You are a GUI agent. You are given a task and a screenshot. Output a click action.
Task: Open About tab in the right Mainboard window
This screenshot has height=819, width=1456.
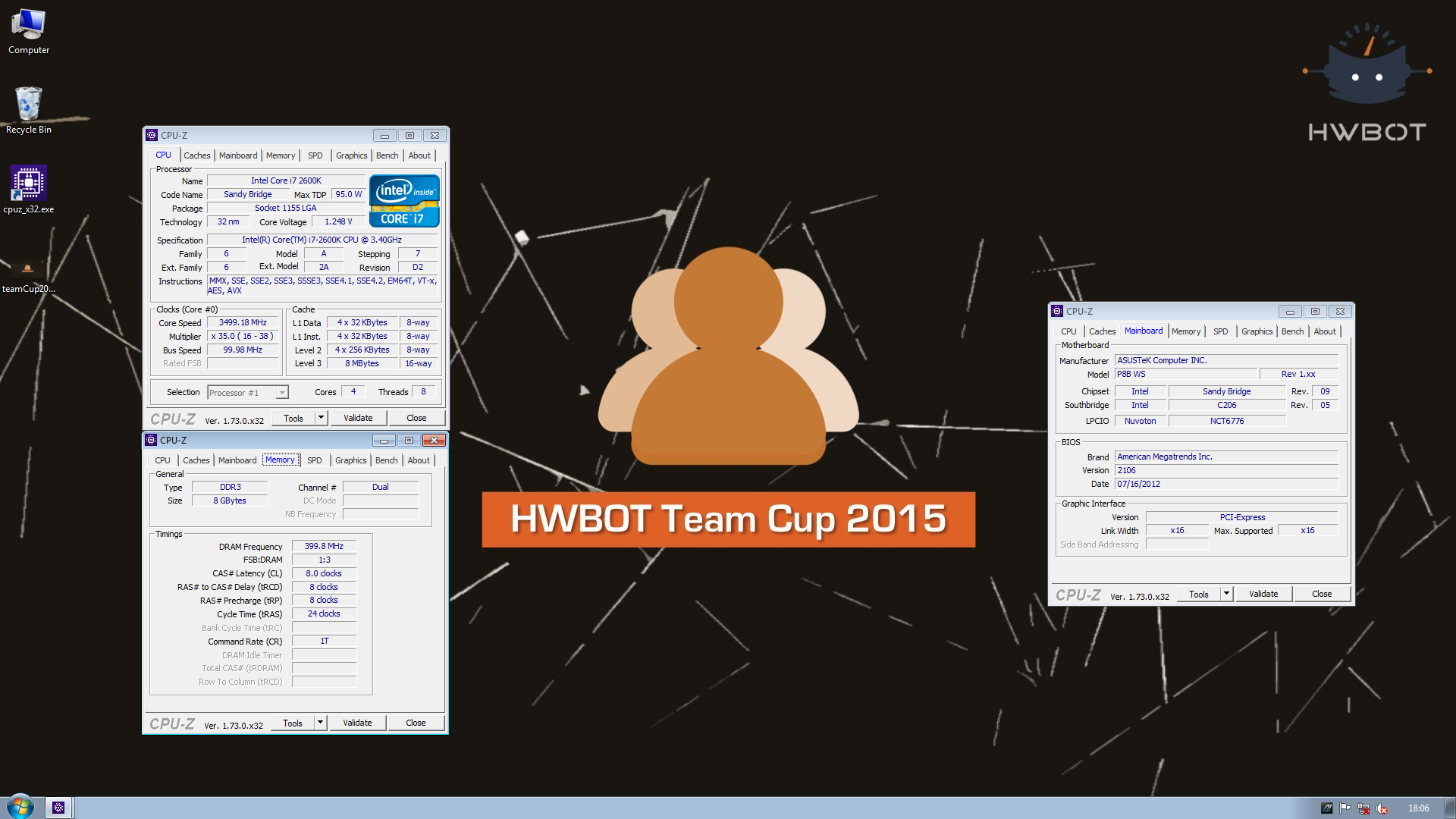[1325, 331]
